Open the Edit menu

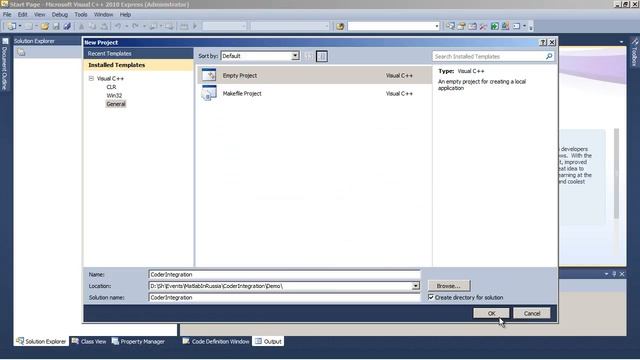[x=22, y=14]
